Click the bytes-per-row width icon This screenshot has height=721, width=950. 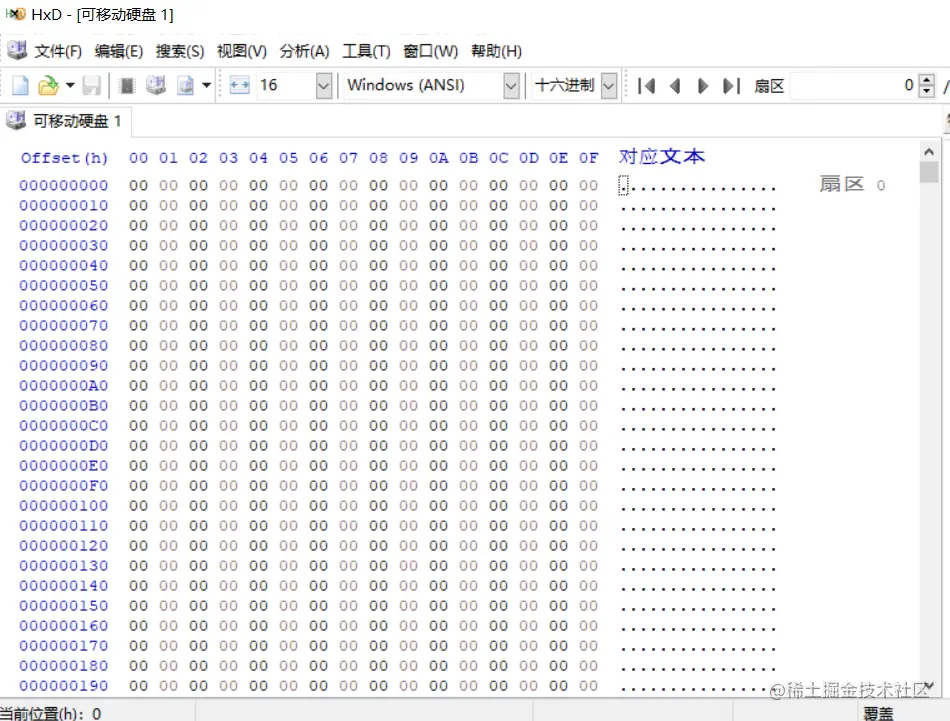click(239, 85)
